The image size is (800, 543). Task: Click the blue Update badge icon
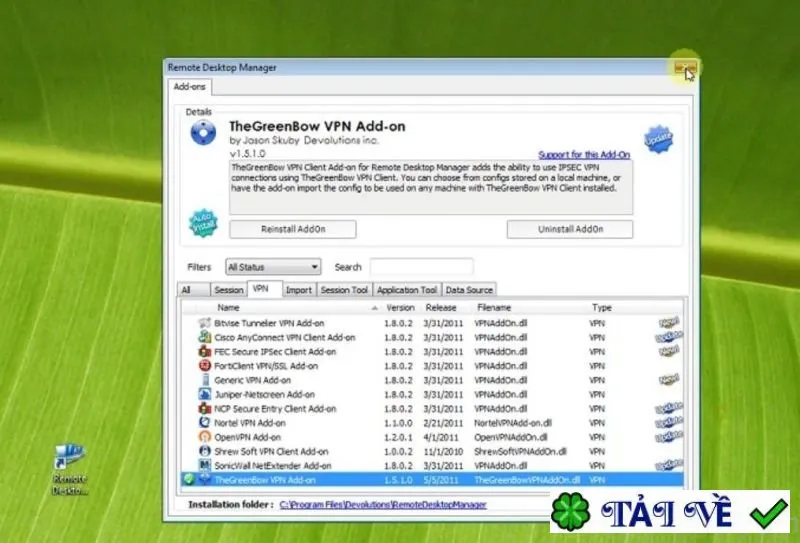[x=658, y=139]
